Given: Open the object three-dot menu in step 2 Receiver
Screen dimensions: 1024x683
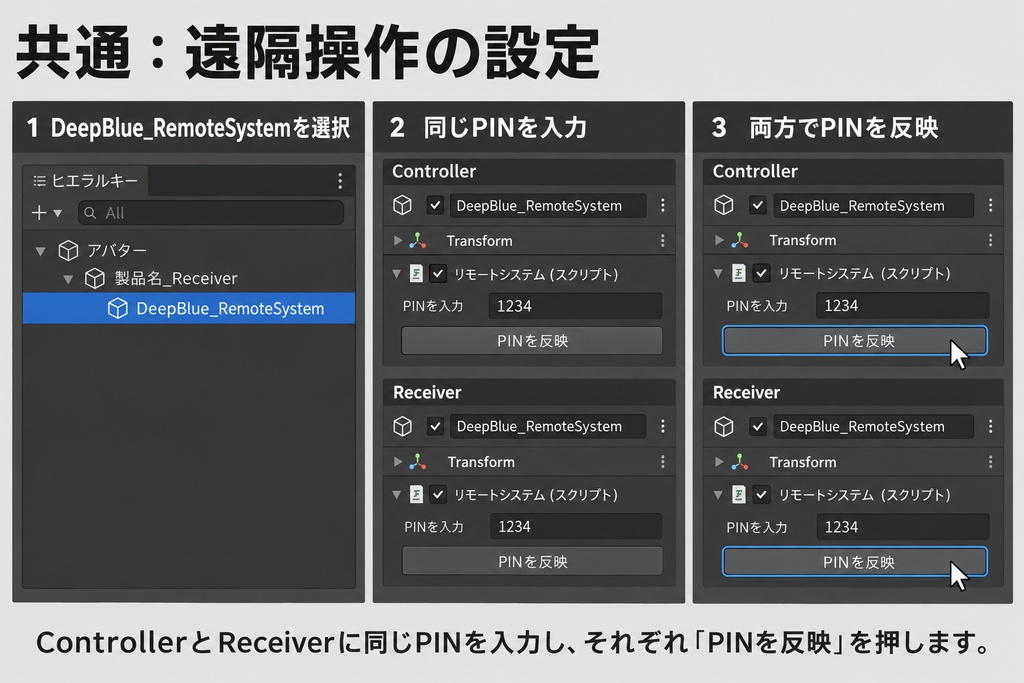Looking at the screenshot, I should pos(662,426).
